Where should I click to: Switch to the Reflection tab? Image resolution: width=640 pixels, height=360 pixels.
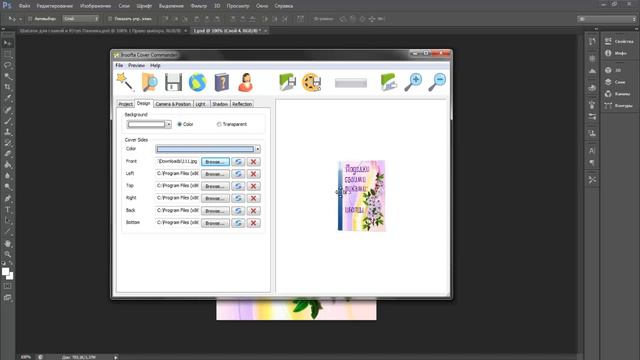coord(242,104)
